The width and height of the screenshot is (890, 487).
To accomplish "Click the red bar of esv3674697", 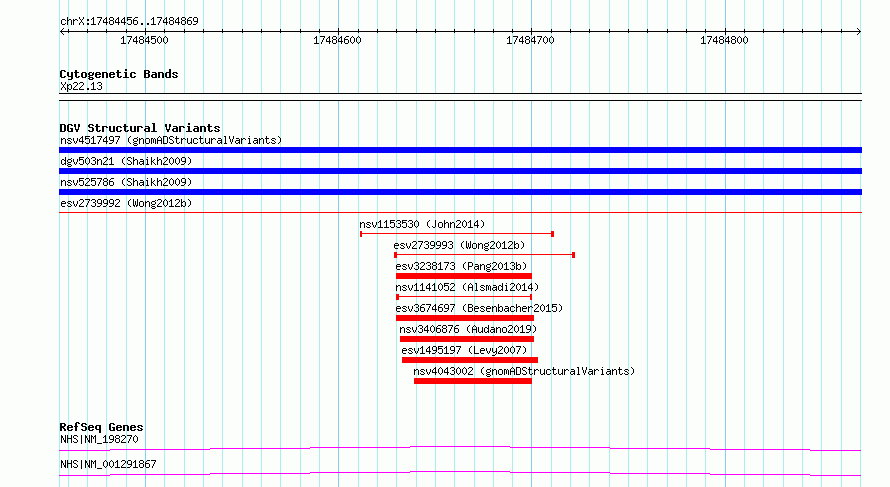I will (x=465, y=318).
